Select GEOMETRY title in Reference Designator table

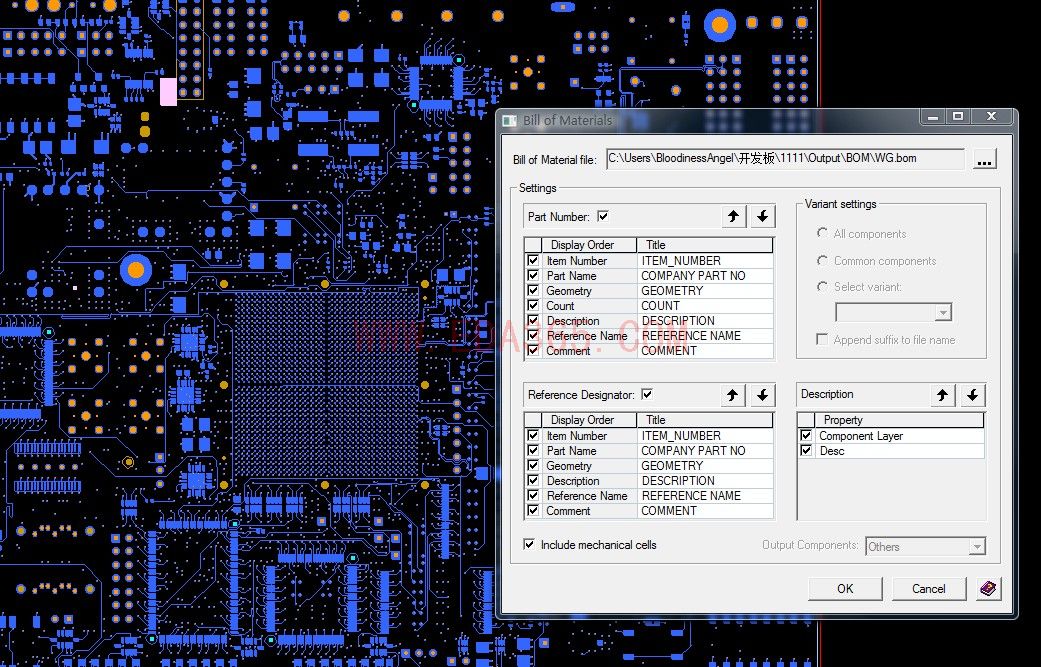(x=706, y=466)
